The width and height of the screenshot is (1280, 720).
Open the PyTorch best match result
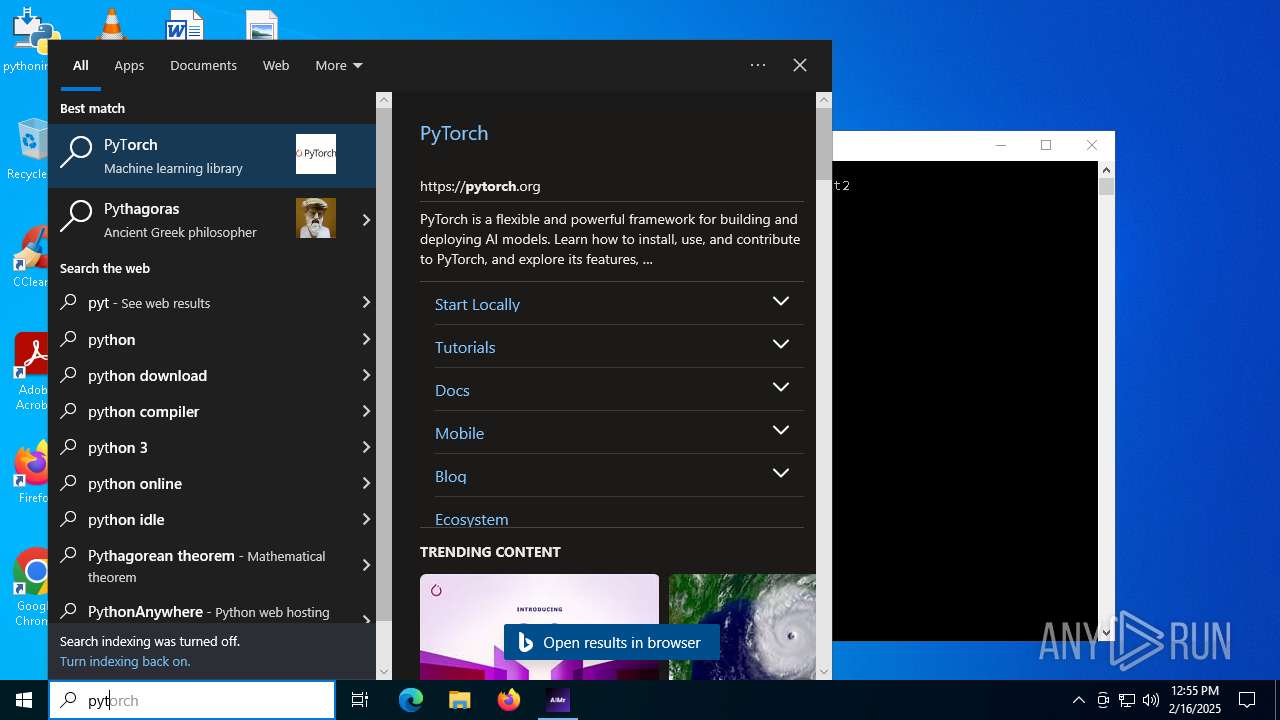pos(212,155)
